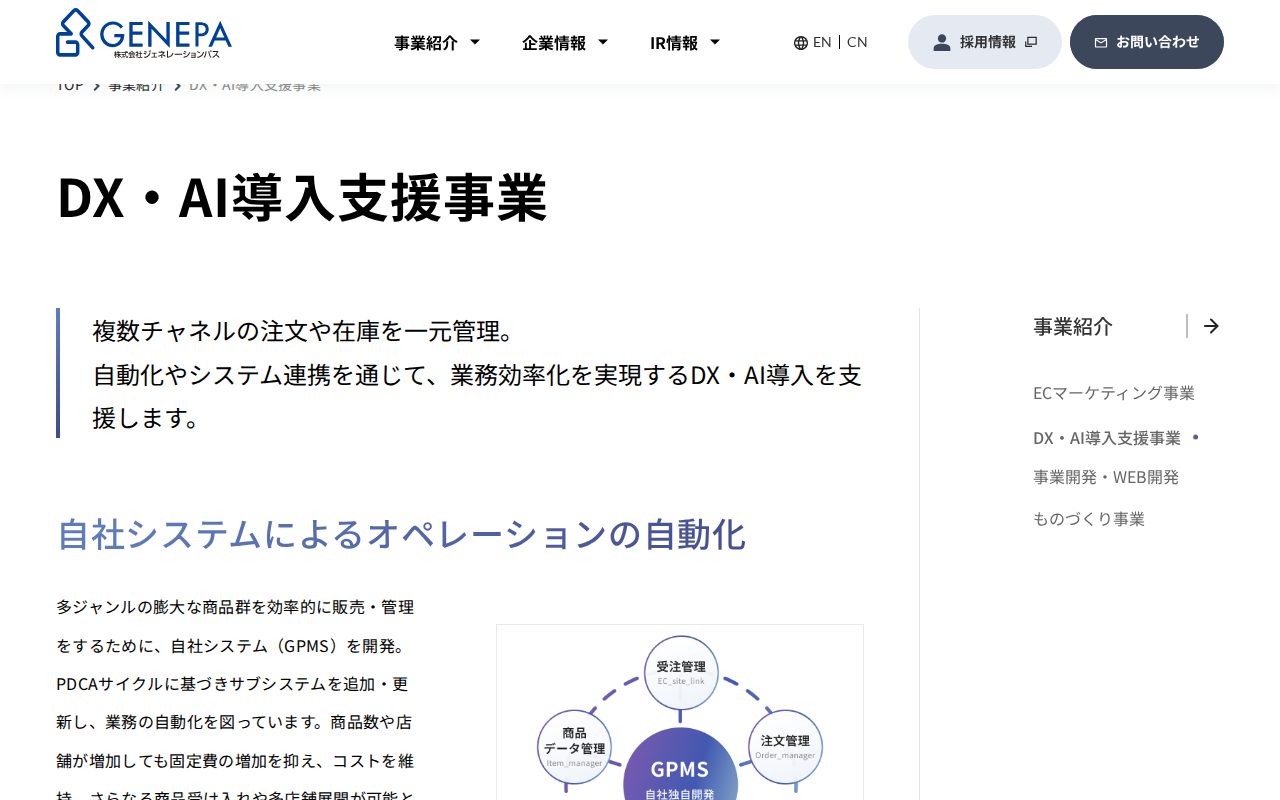Click the 商品データ管理 circle in diagram
This screenshot has height=800, width=1280.
(x=574, y=746)
